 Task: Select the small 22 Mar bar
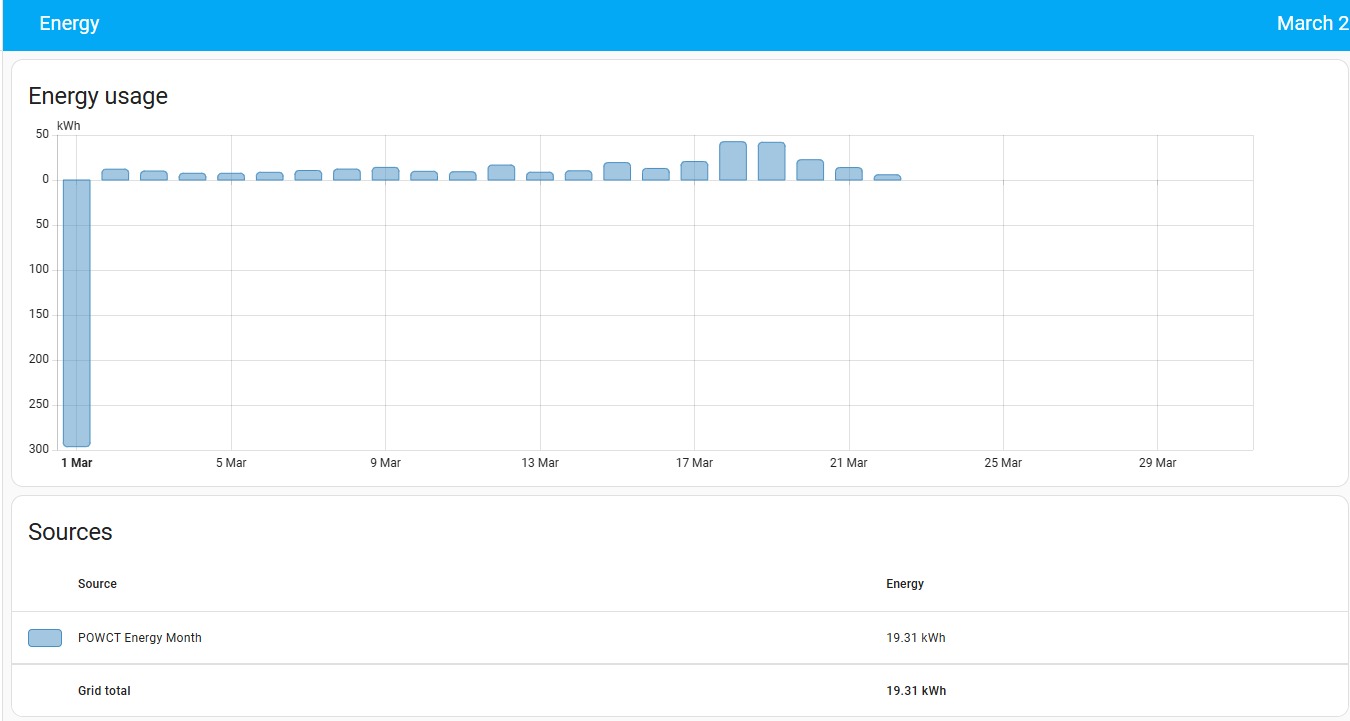coord(887,177)
